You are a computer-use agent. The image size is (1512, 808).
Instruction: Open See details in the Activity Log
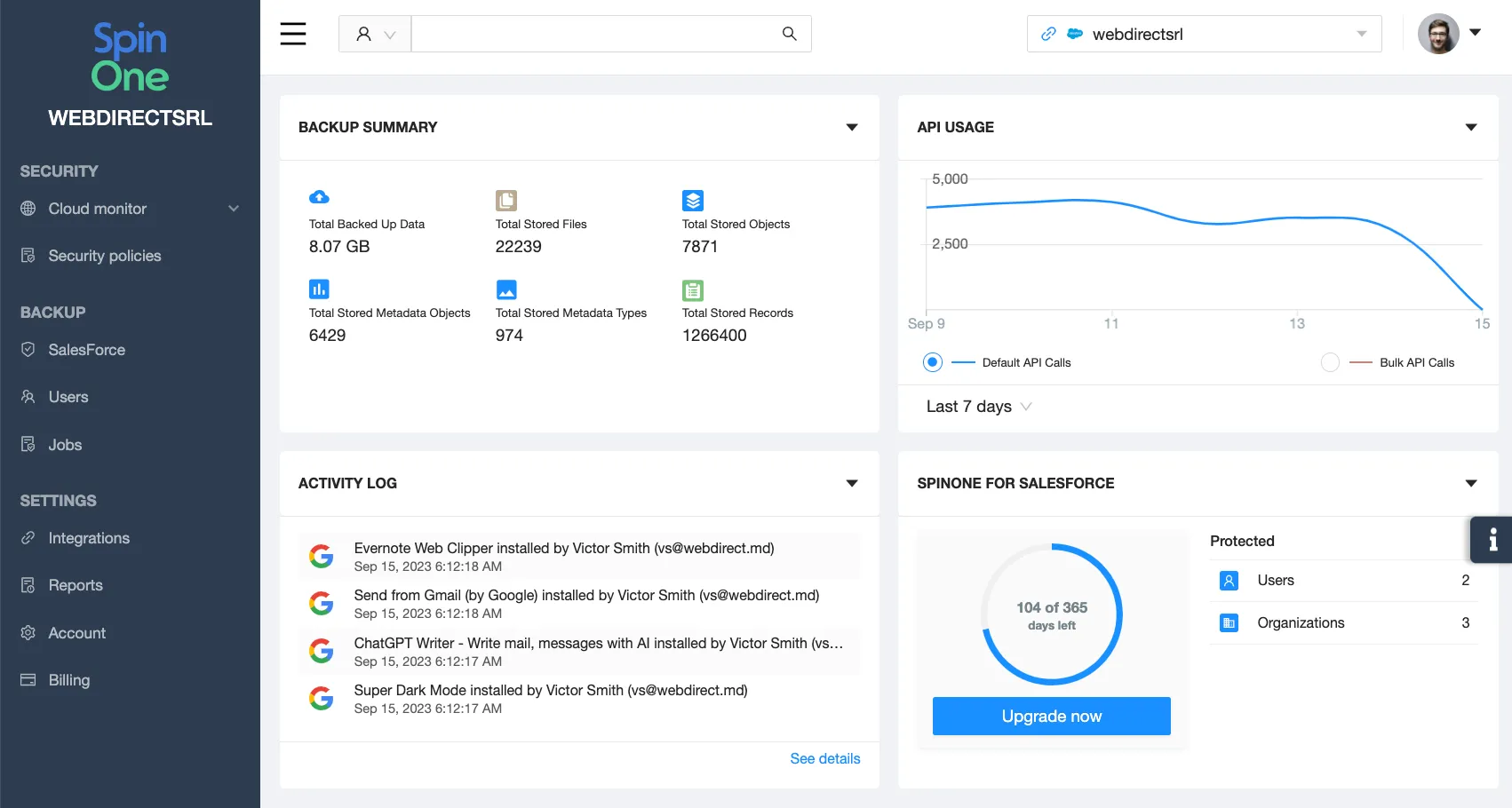pyautogui.click(x=825, y=758)
